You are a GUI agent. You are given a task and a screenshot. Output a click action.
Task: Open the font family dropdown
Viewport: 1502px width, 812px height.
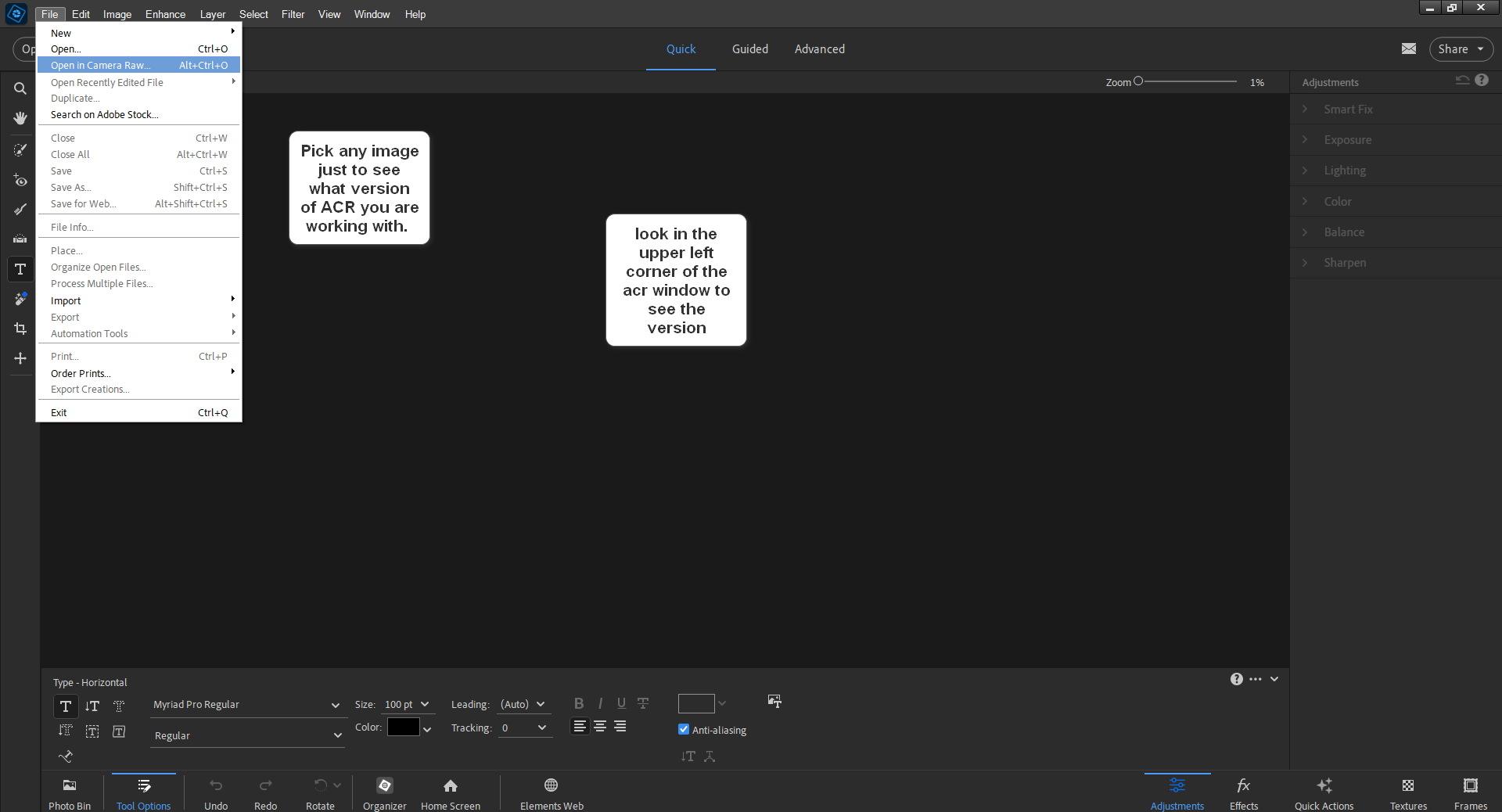(247, 704)
